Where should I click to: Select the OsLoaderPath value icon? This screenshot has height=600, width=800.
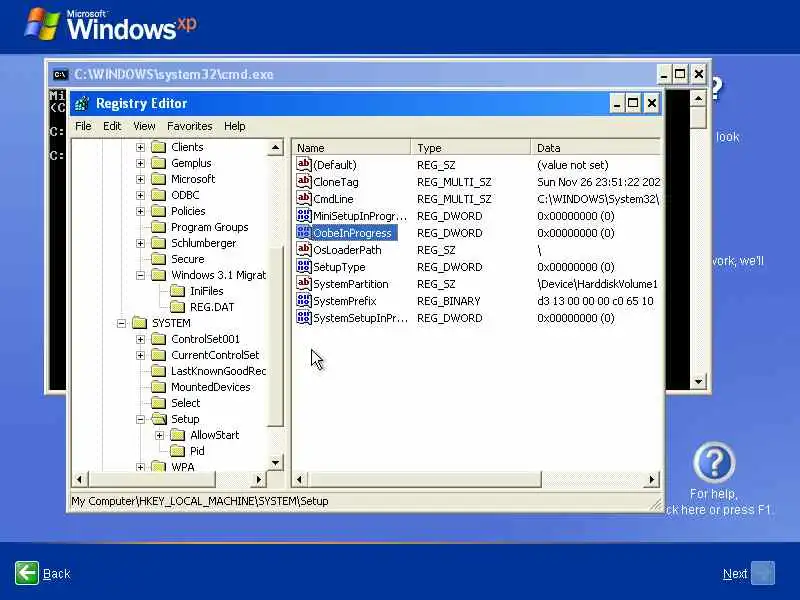point(304,249)
